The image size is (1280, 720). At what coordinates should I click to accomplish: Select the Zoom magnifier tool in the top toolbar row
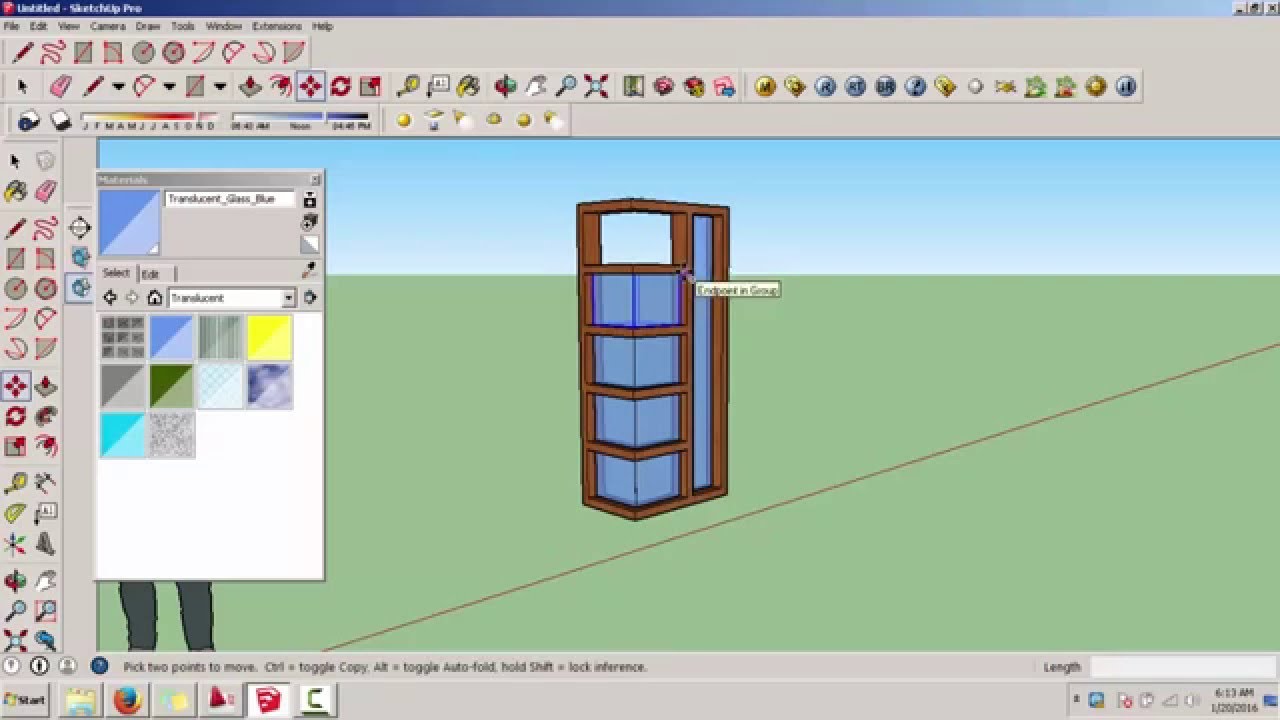tap(566, 87)
